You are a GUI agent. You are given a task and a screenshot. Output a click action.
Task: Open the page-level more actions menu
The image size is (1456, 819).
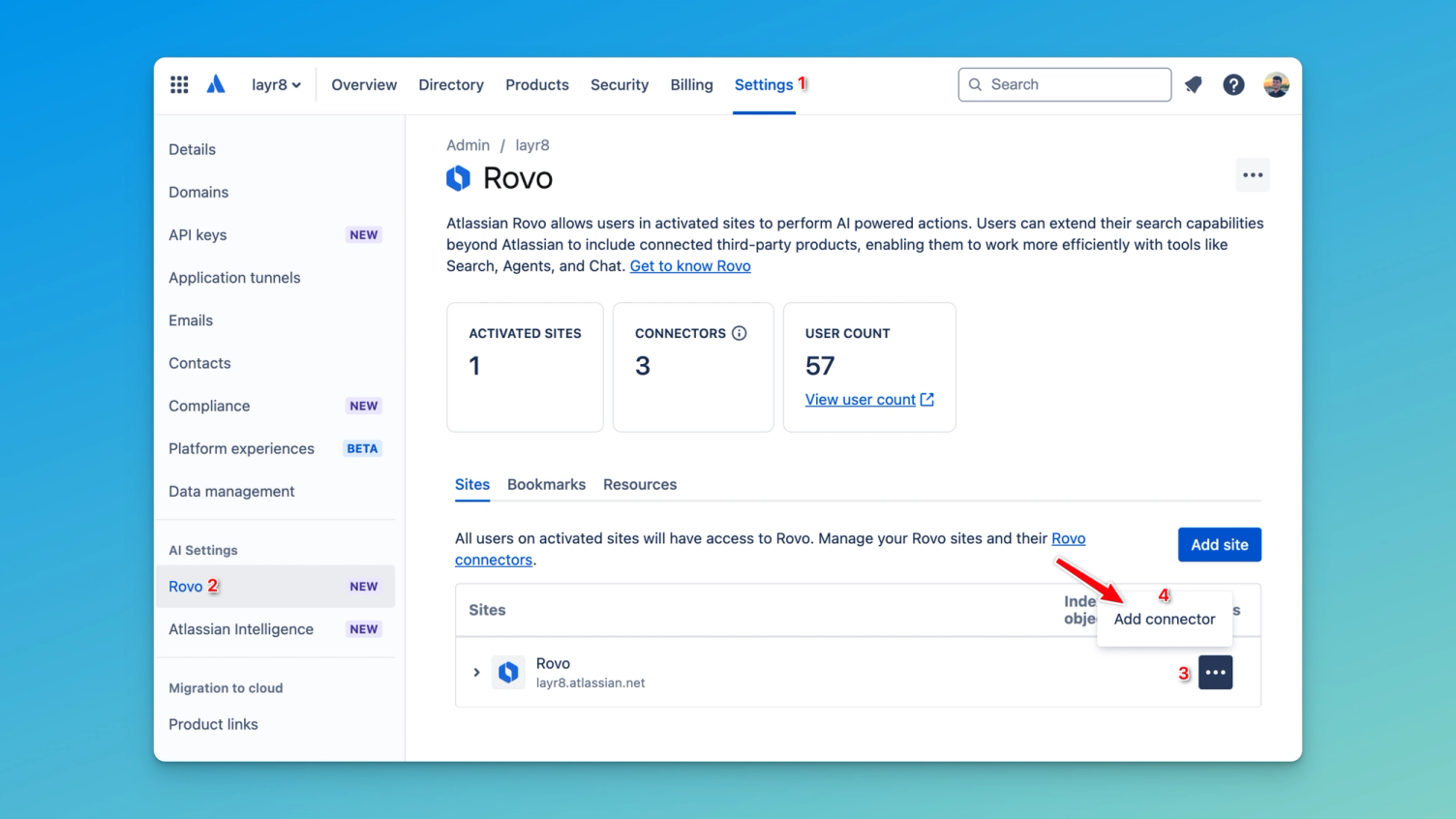1253,175
